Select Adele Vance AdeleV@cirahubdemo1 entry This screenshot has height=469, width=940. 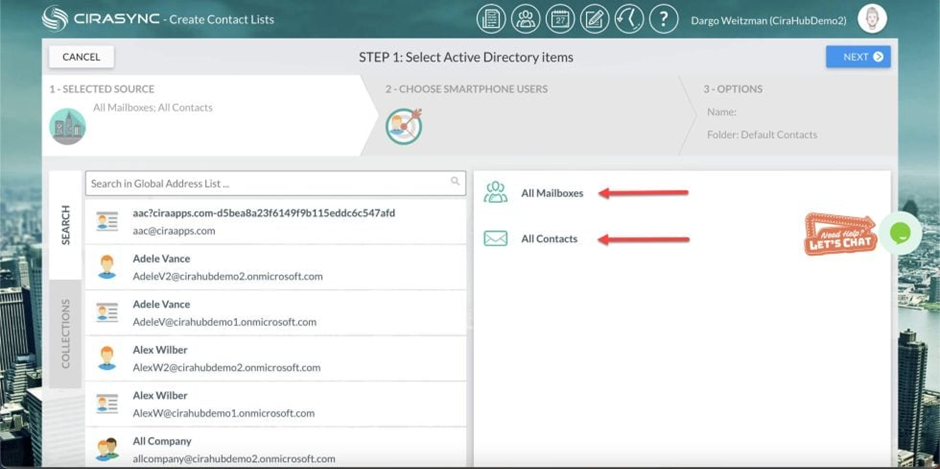pos(275,313)
